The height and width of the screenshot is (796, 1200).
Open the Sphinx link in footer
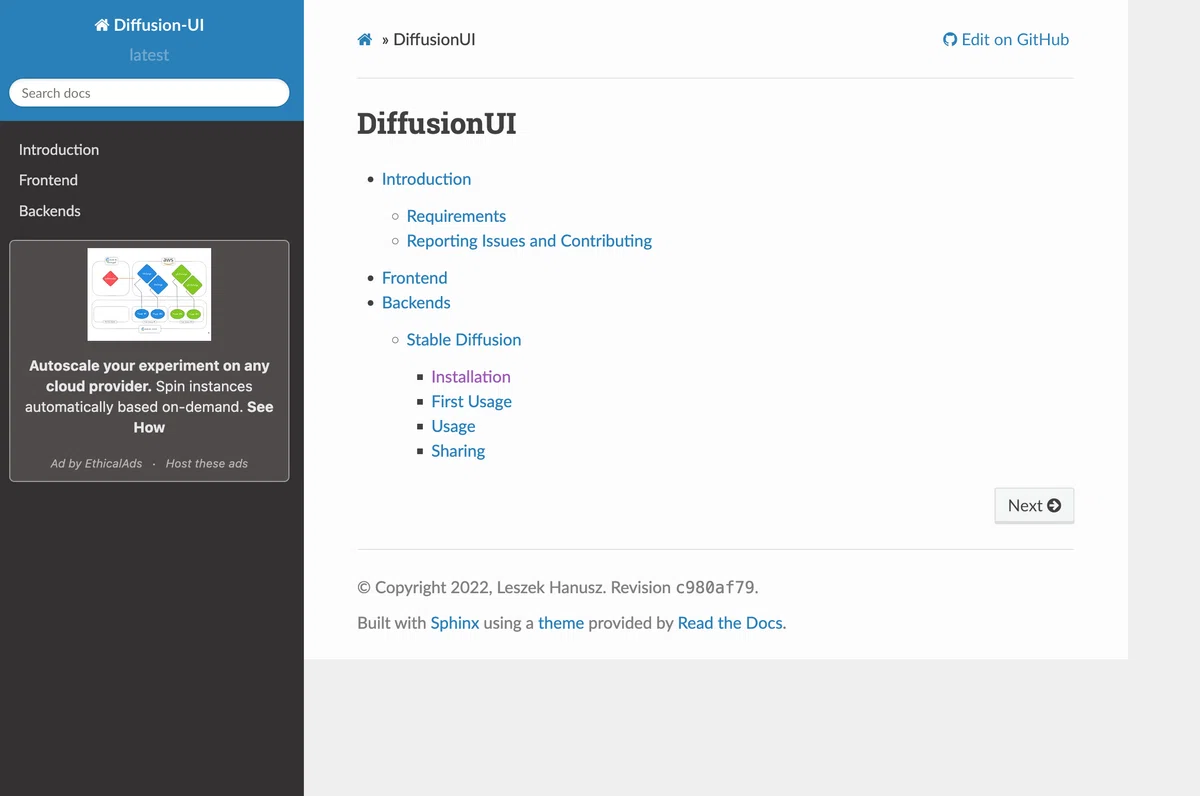pyautogui.click(x=455, y=623)
